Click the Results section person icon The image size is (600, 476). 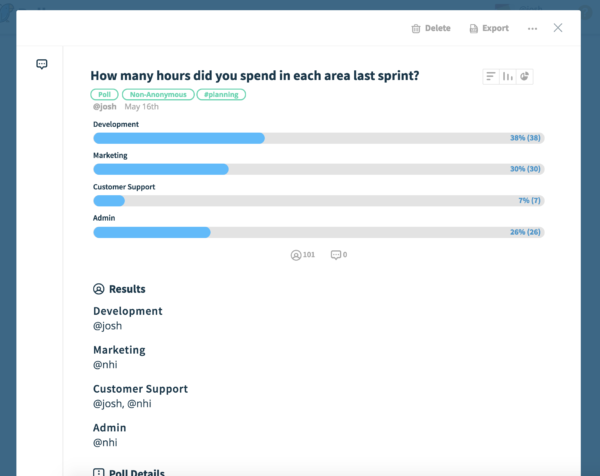(99, 289)
